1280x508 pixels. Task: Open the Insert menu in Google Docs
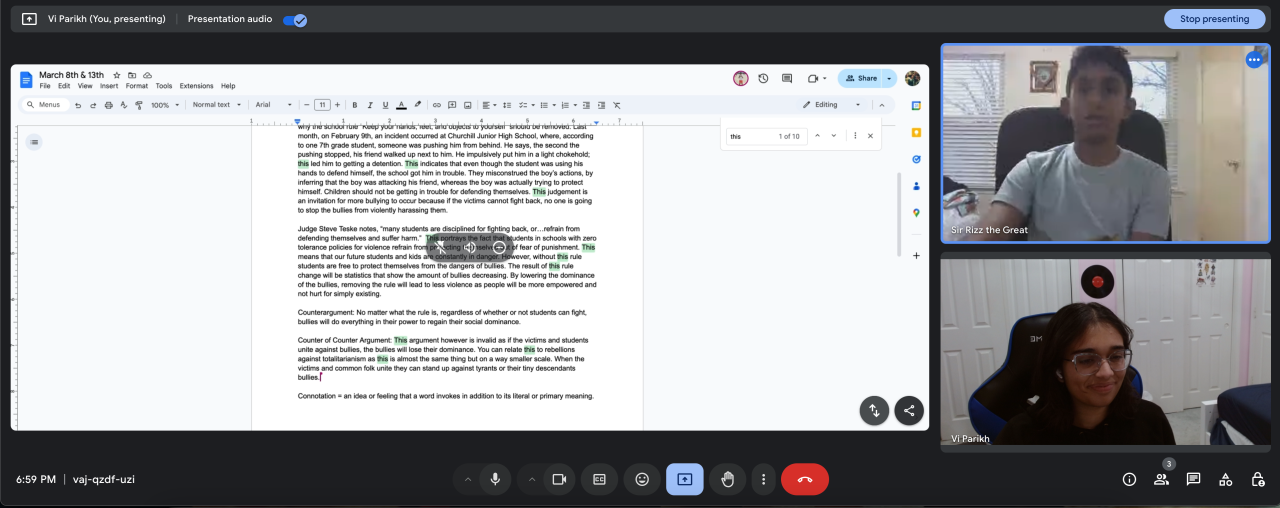click(x=109, y=86)
